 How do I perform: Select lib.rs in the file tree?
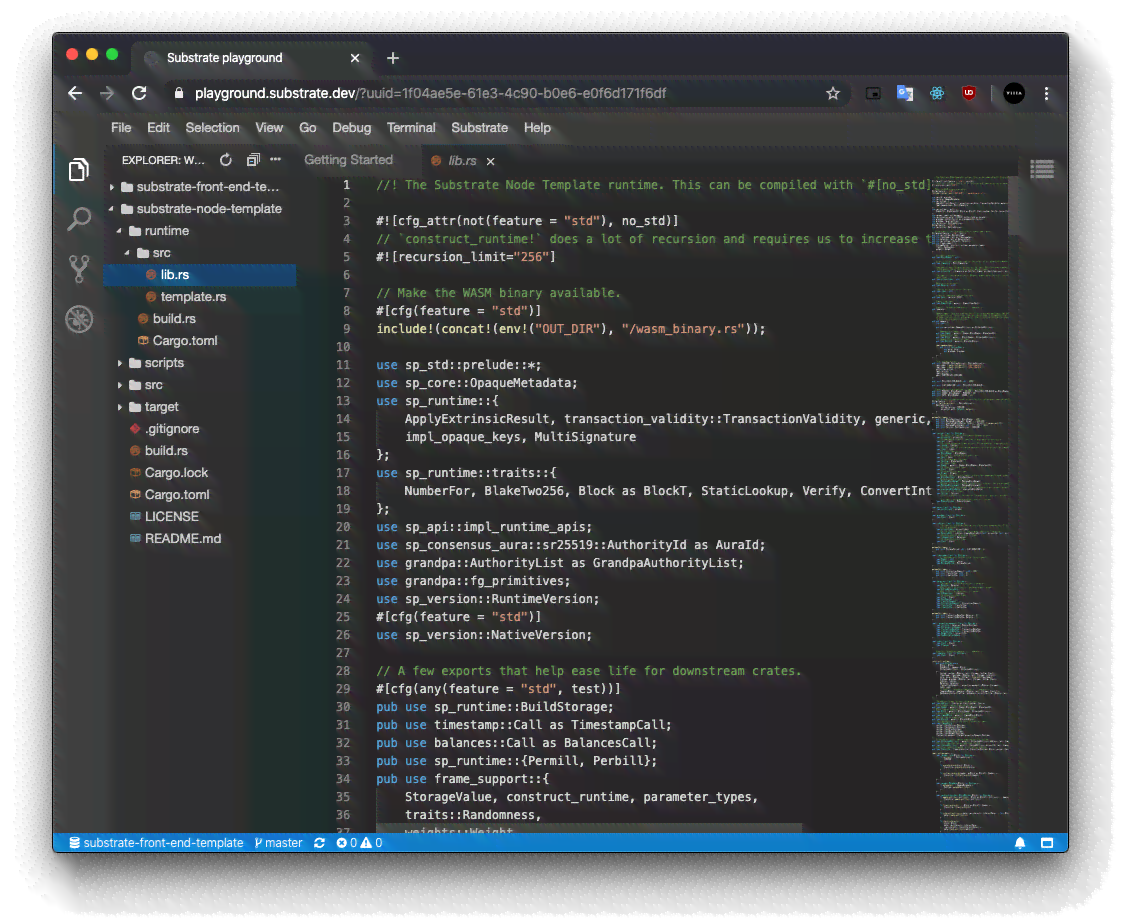(x=200, y=275)
